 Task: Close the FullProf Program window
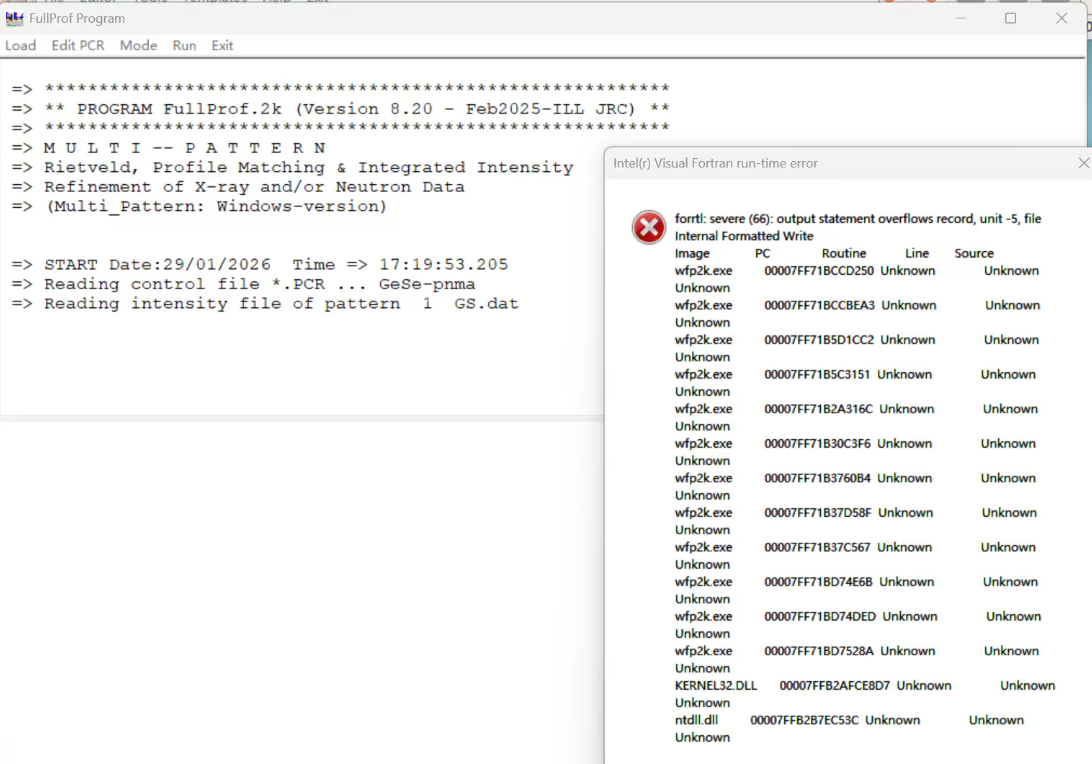(x=1061, y=18)
